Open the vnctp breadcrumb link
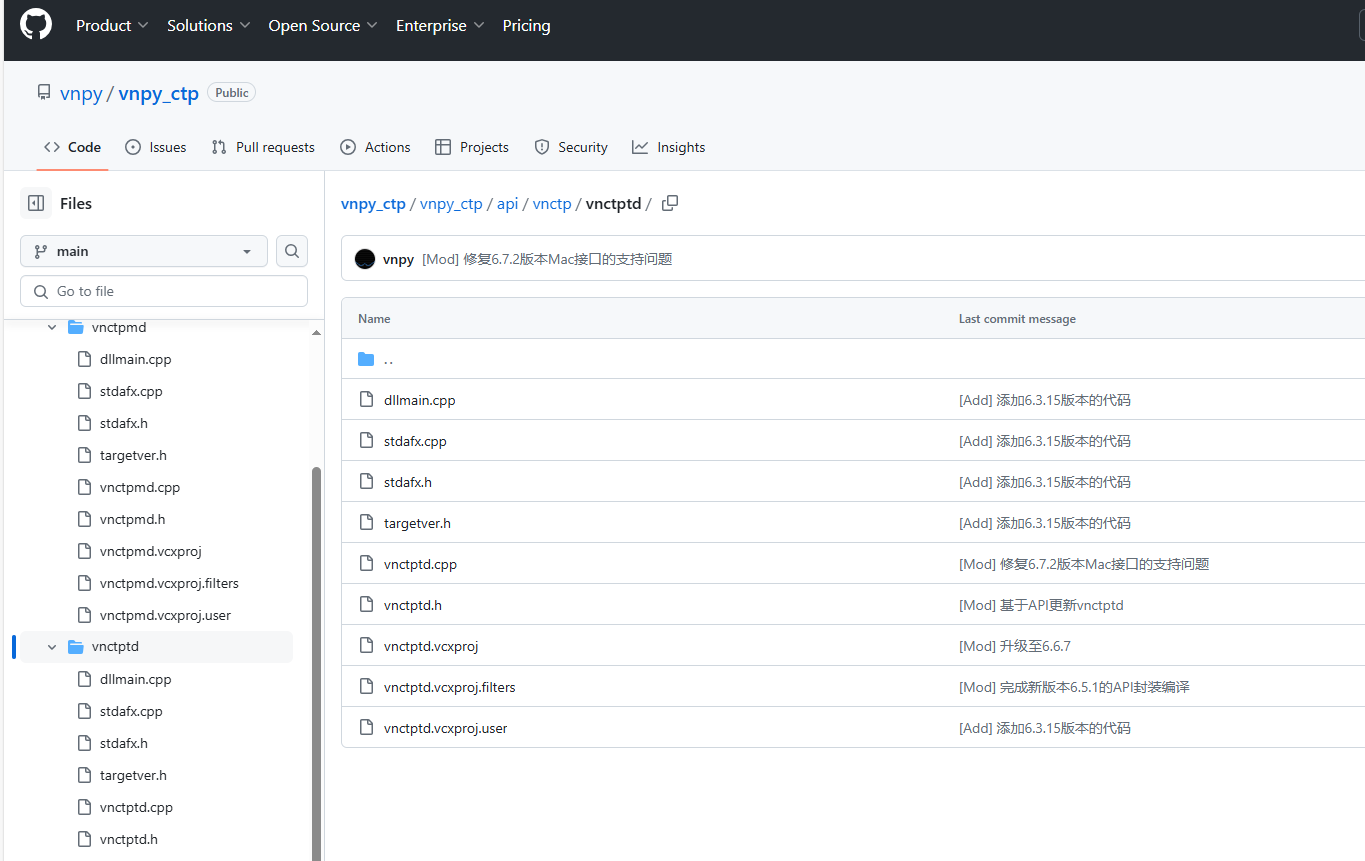This screenshot has width=1365, height=861. tap(552, 203)
